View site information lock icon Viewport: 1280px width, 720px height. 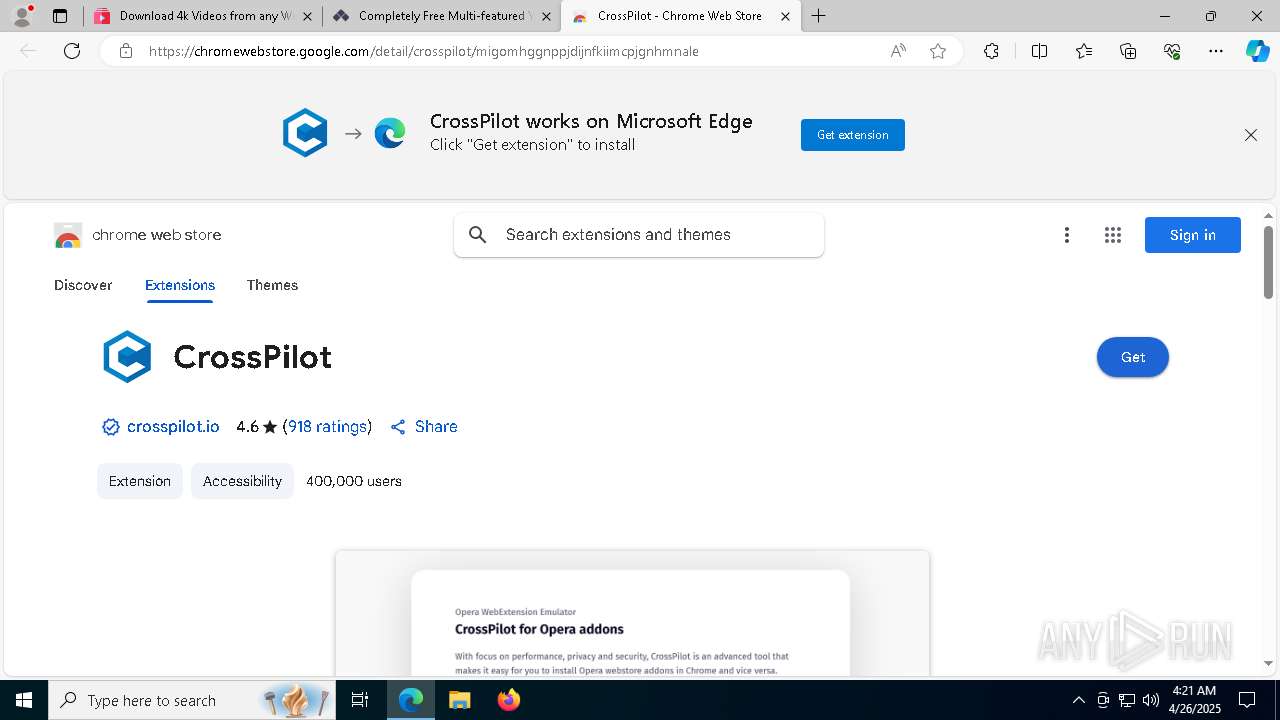(126, 51)
